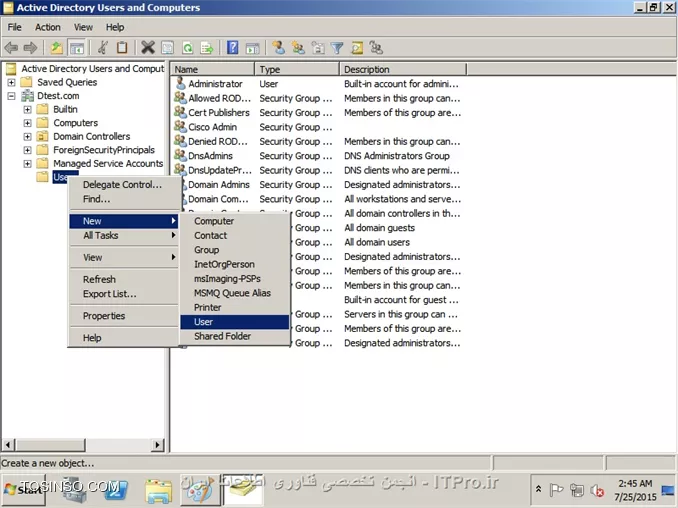Click Refresh in the context menu

[x=124, y=279]
